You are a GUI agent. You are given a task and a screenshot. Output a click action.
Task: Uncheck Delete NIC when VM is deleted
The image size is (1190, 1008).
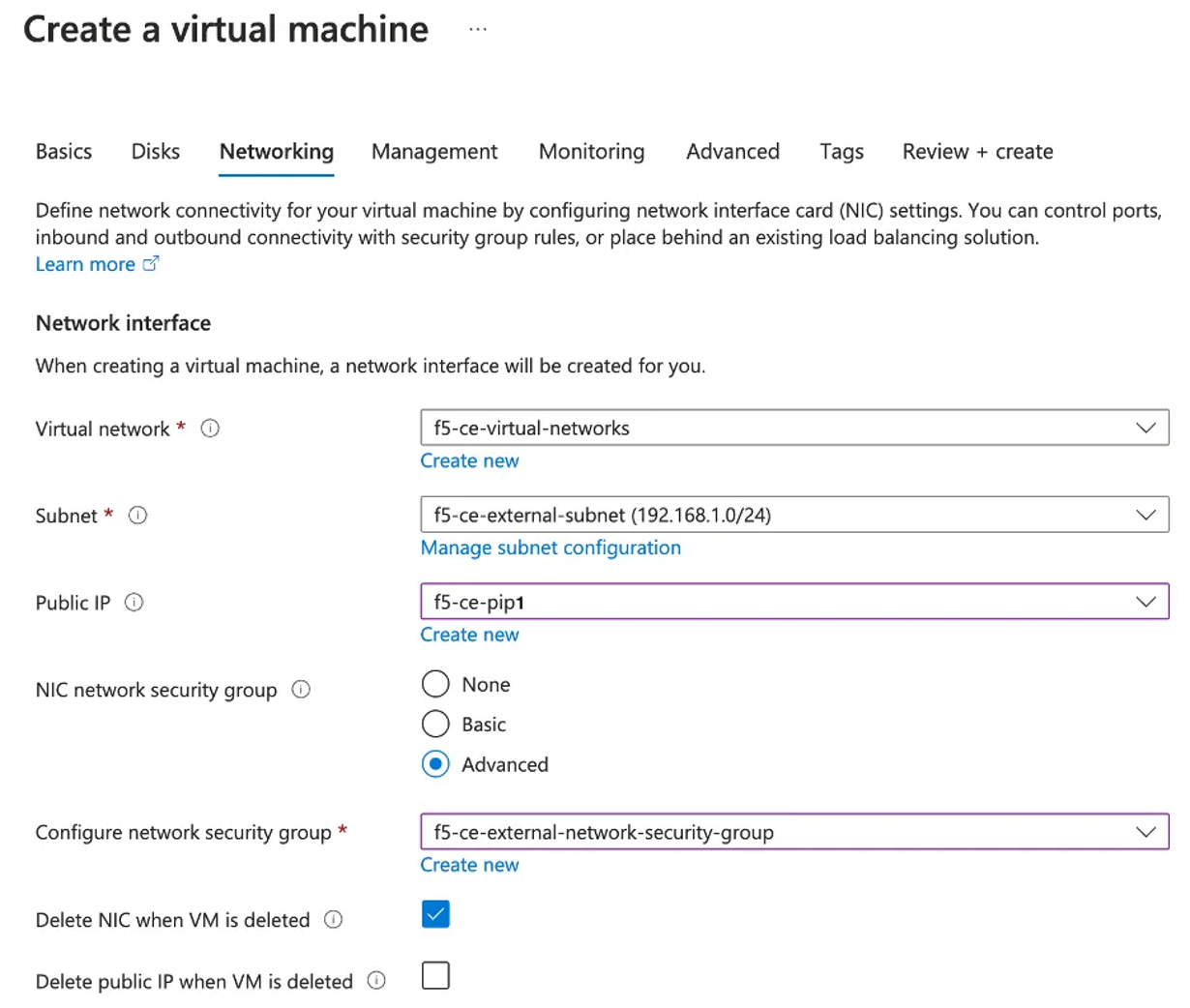click(435, 913)
